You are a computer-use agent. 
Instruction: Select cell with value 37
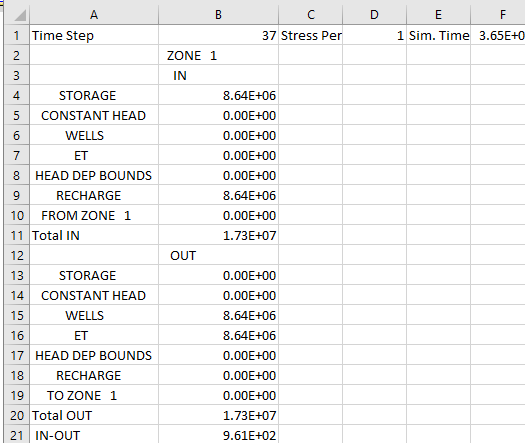point(218,35)
